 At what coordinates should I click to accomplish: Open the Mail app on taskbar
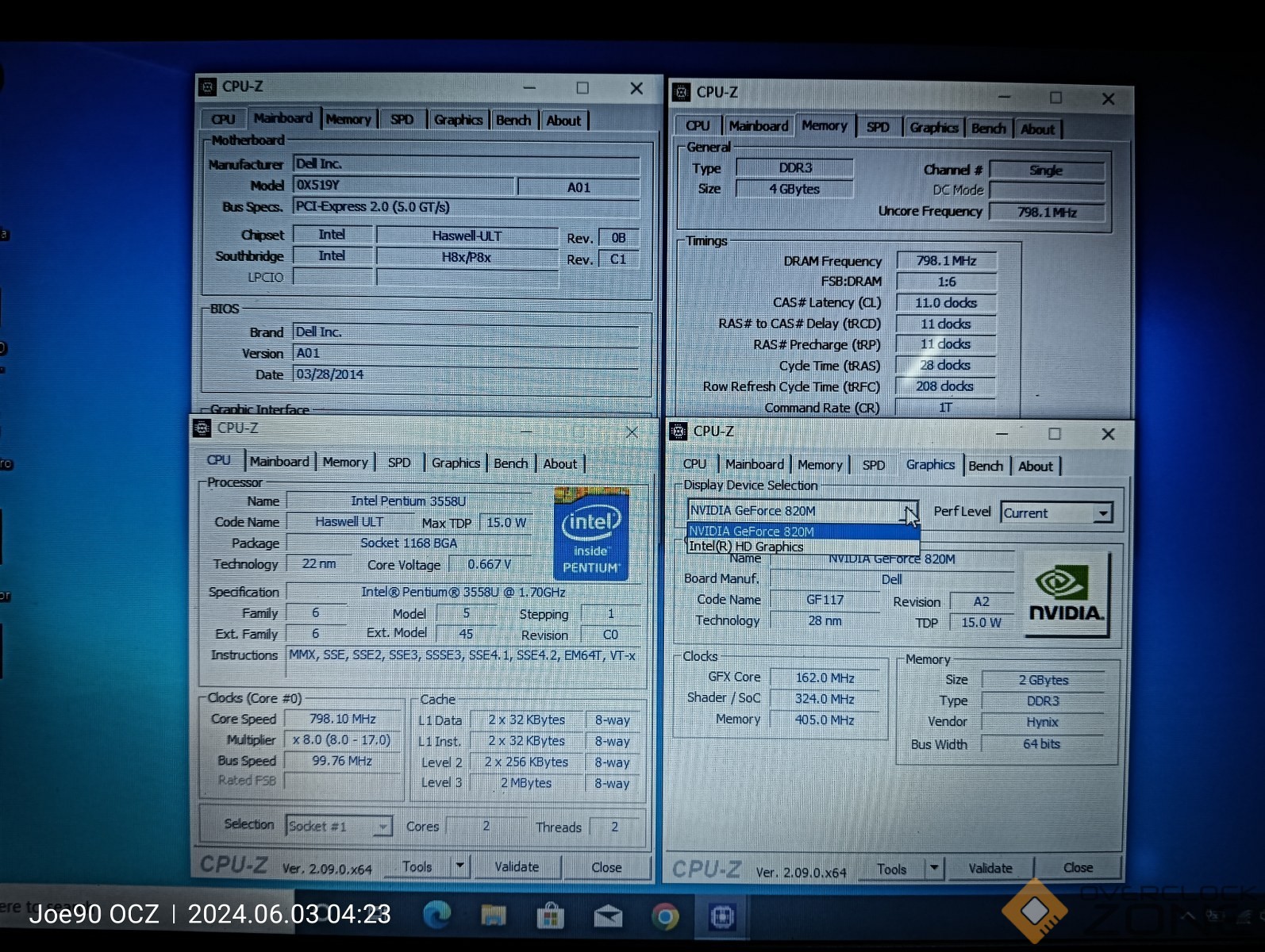(607, 917)
